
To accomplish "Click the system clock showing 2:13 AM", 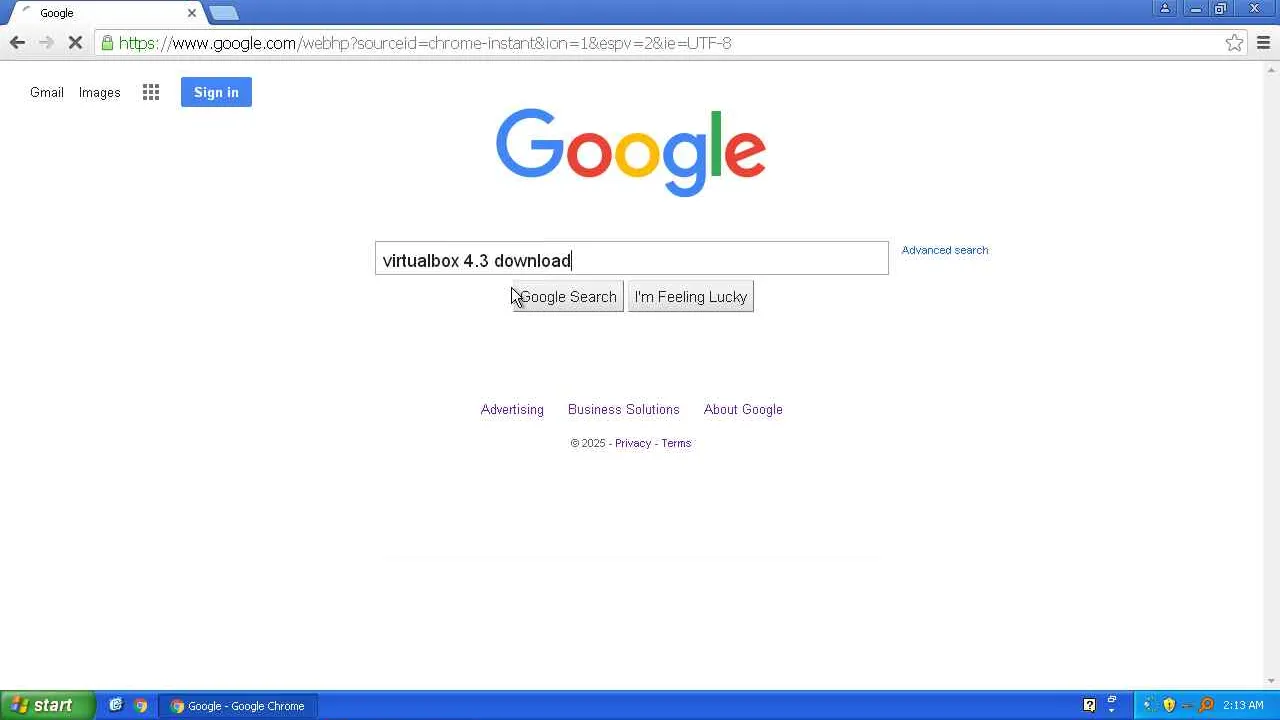I will (1243, 705).
